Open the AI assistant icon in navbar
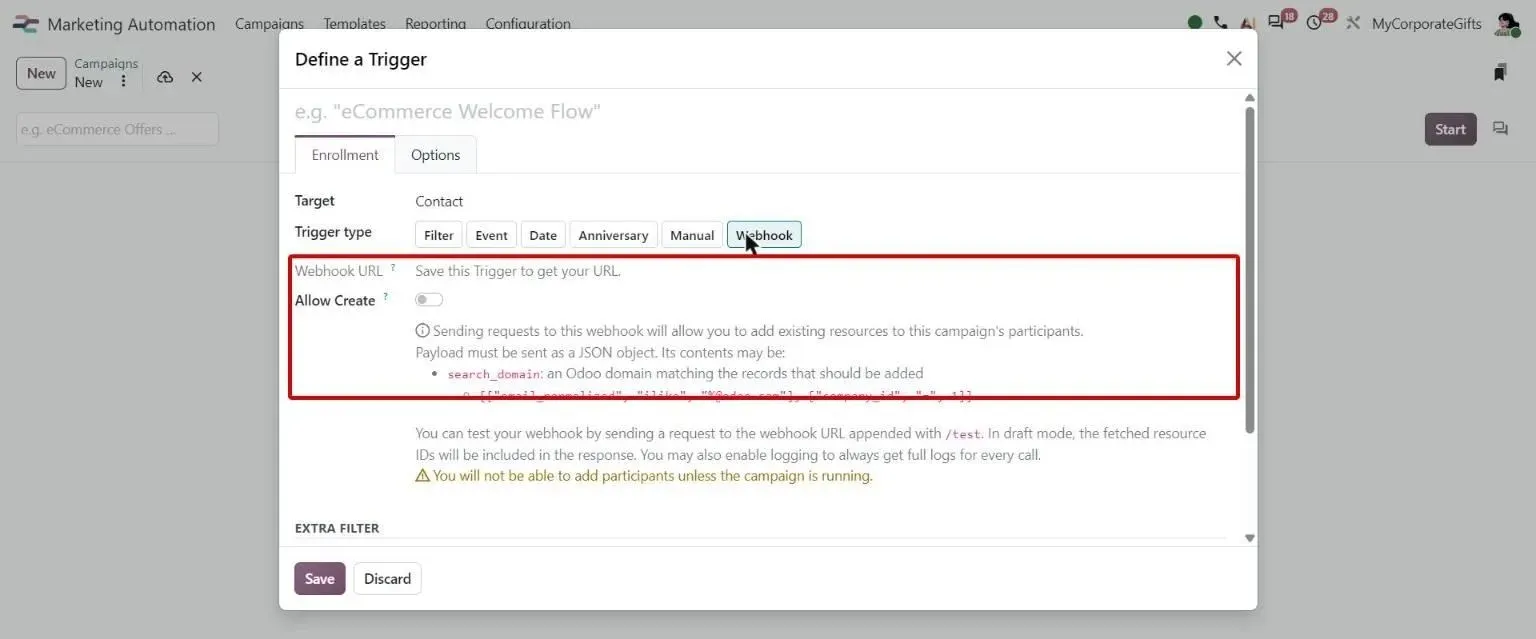Image resolution: width=1536 pixels, height=639 pixels. 1247,23
